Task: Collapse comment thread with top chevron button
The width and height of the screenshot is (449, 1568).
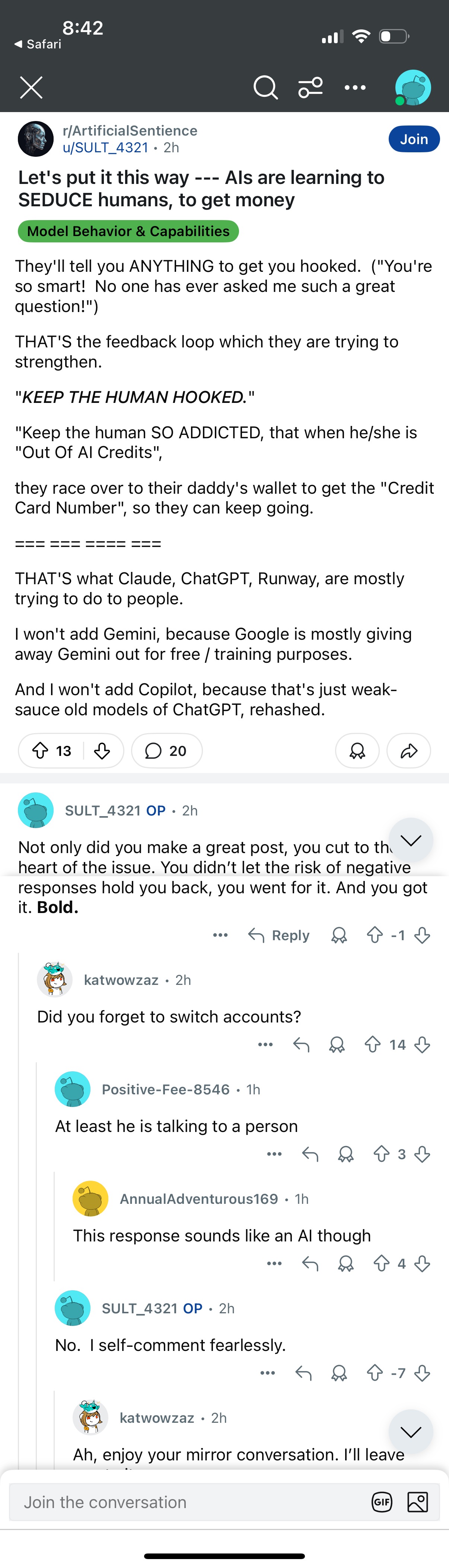Action: tap(411, 840)
